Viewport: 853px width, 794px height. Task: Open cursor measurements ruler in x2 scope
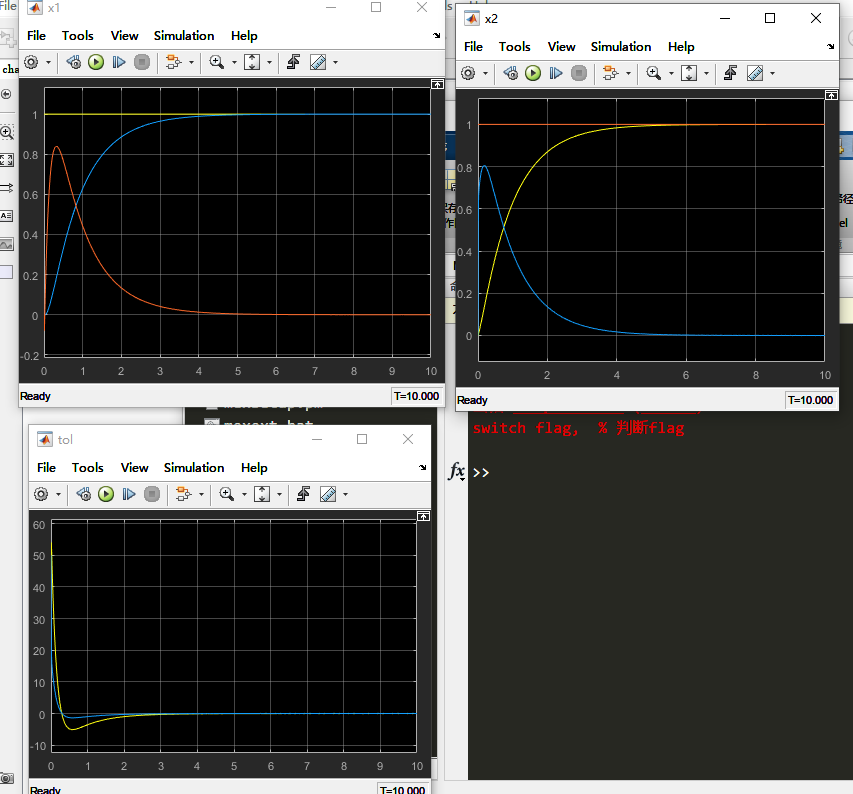click(x=755, y=73)
